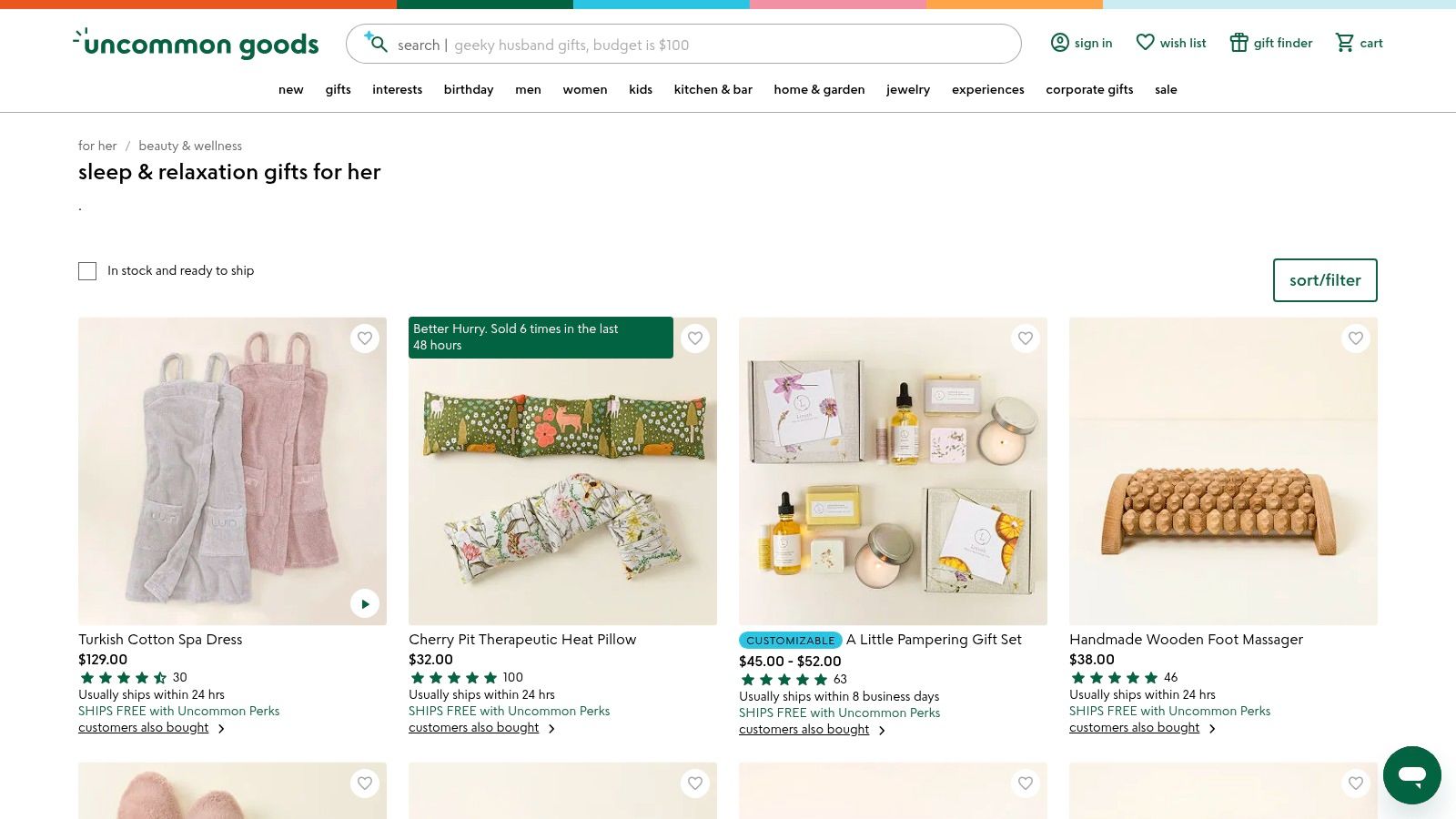Click the Turkish Cotton Spa Dress image
This screenshot has width=1456, height=819.
tap(232, 470)
